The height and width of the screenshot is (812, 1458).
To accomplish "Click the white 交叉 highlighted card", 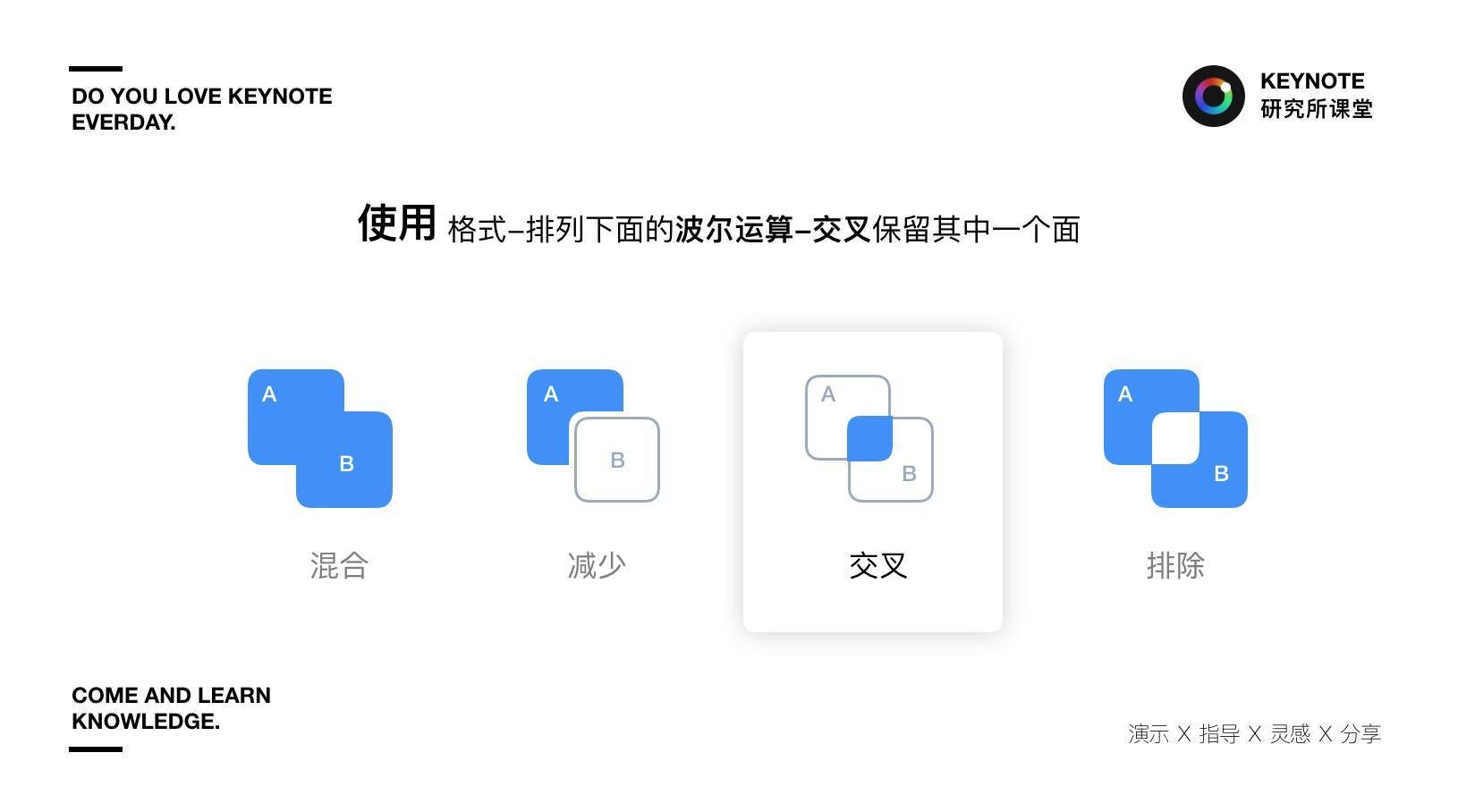I will coord(873,482).
